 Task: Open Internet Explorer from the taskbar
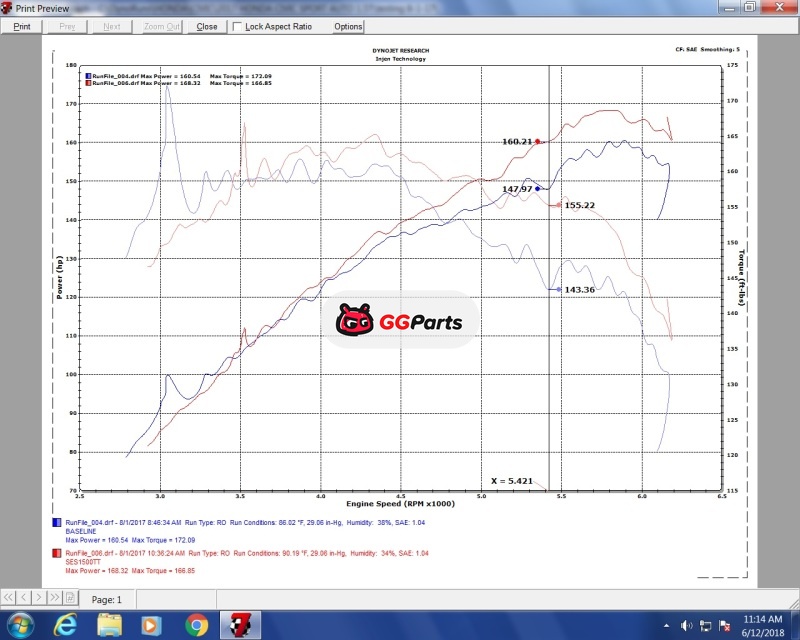coord(65,626)
